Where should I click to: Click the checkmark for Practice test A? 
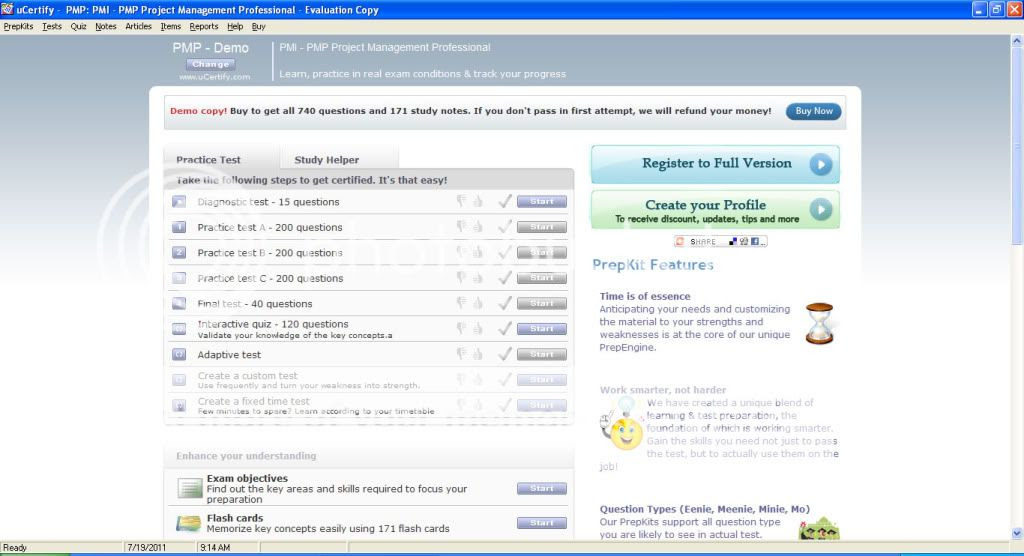pyautogui.click(x=505, y=227)
